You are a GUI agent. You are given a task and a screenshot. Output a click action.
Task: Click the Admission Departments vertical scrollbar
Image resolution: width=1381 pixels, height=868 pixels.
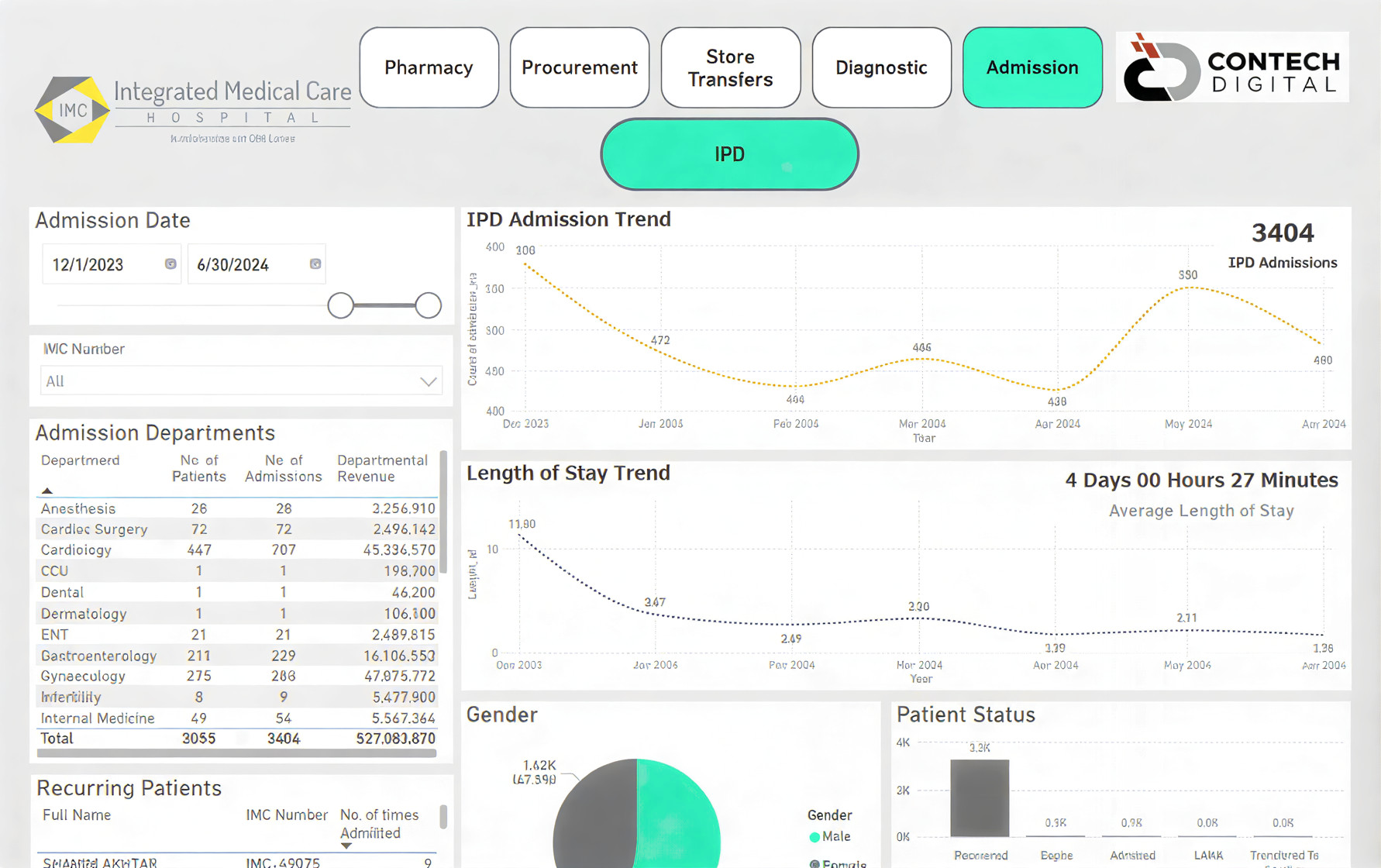(443, 511)
